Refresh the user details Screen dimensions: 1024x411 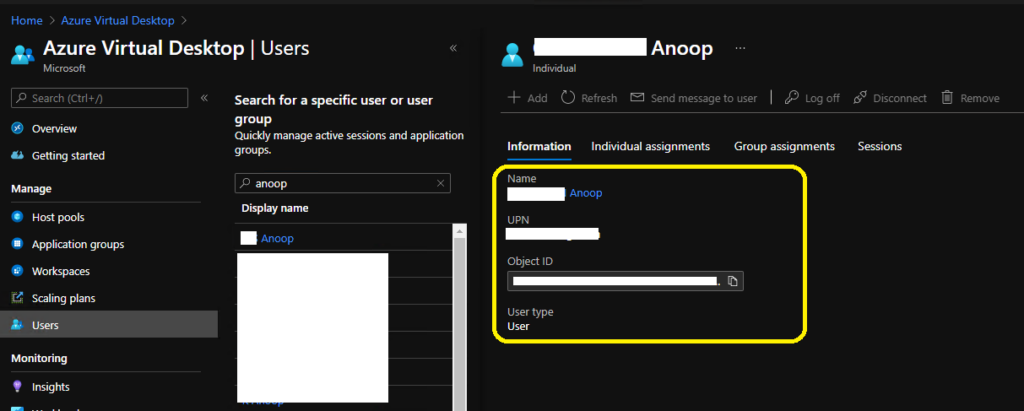pos(589,98)
